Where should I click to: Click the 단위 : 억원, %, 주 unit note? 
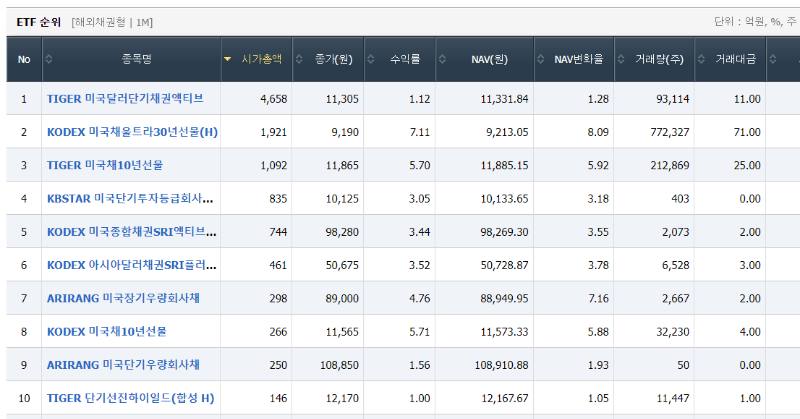[755, 21]
